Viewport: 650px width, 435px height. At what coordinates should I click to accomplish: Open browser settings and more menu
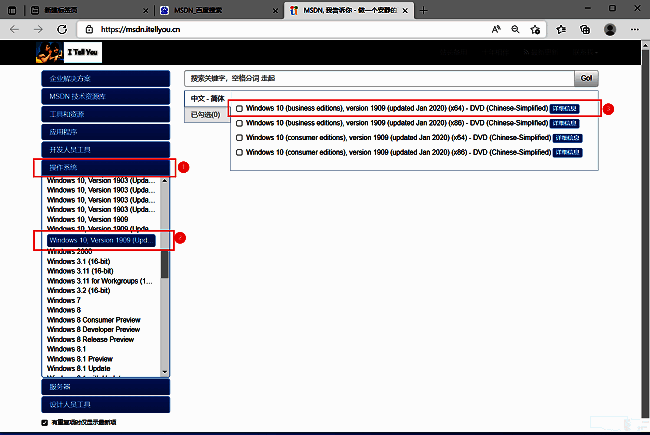[635, 30]
